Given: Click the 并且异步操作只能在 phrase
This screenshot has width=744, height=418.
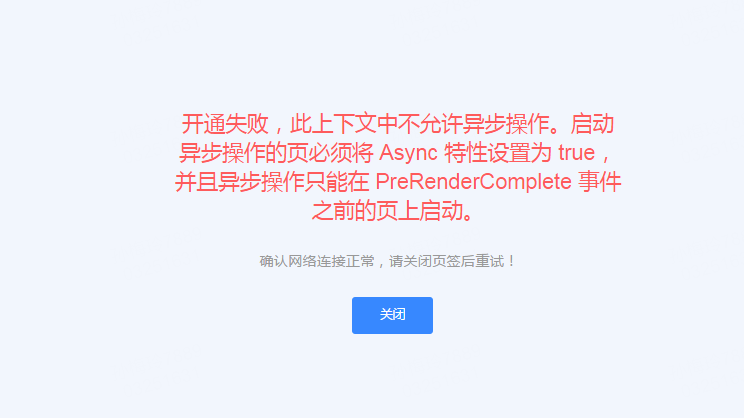Looking at the screenshot, I should click(x=272, y=182).
